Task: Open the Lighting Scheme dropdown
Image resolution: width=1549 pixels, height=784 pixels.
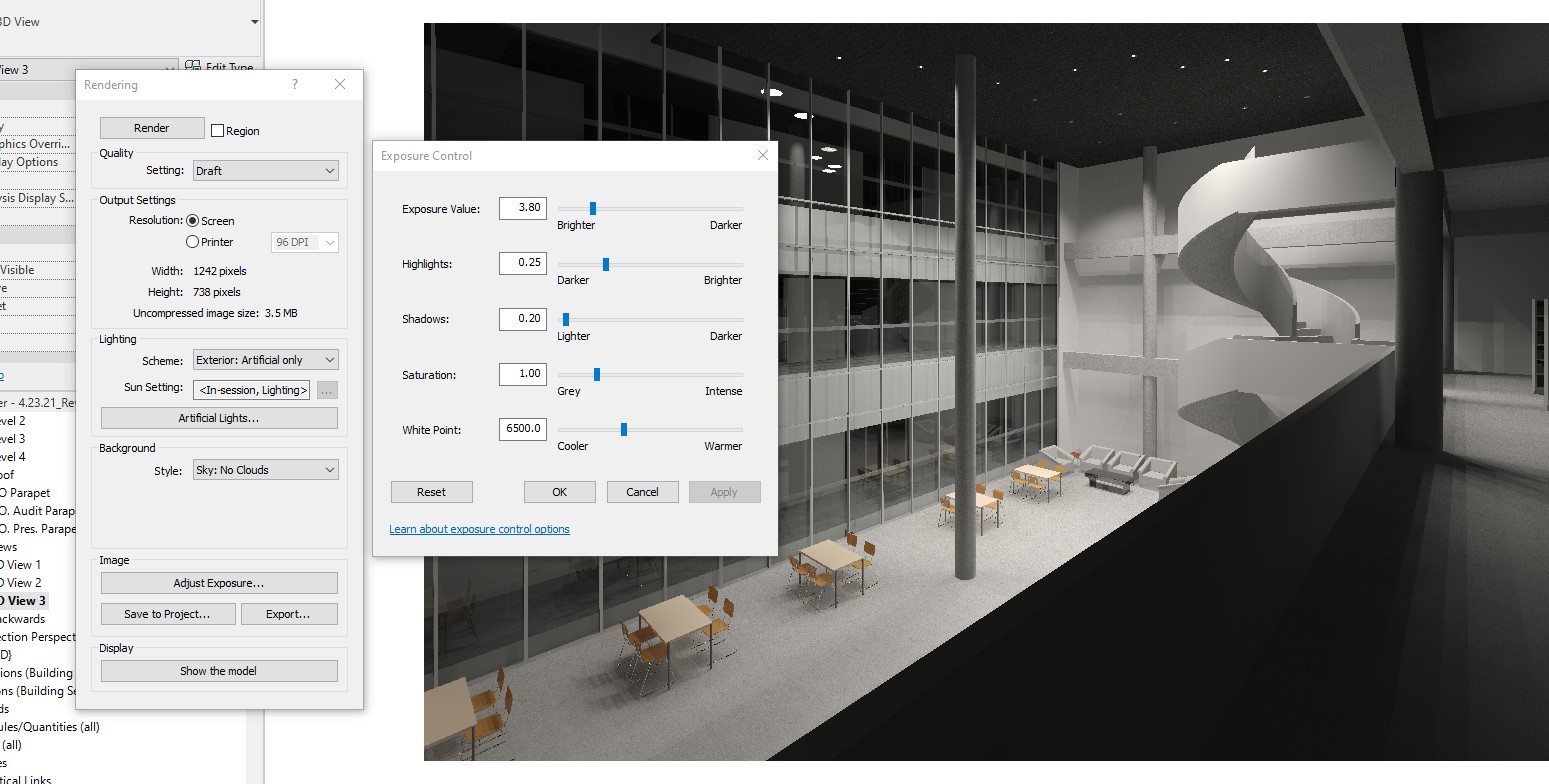Action: click(264, 359)
